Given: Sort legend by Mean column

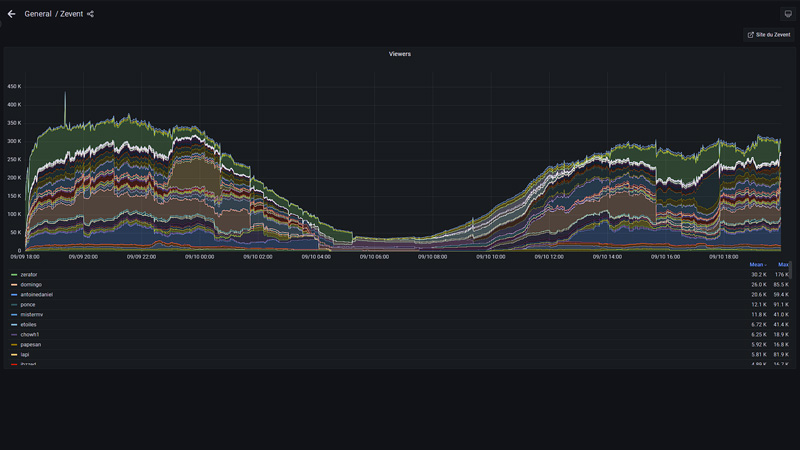Looking at the screenshot, I should pyautogui.click(x=757, y=264).
